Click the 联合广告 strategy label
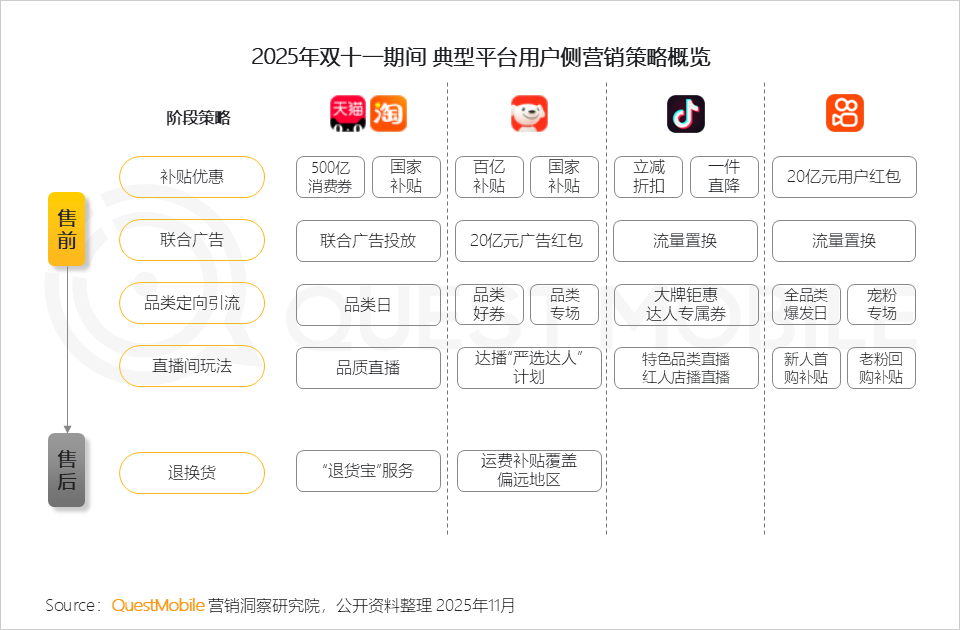Viewport: 960px width, 630px height. click(191, 240)
